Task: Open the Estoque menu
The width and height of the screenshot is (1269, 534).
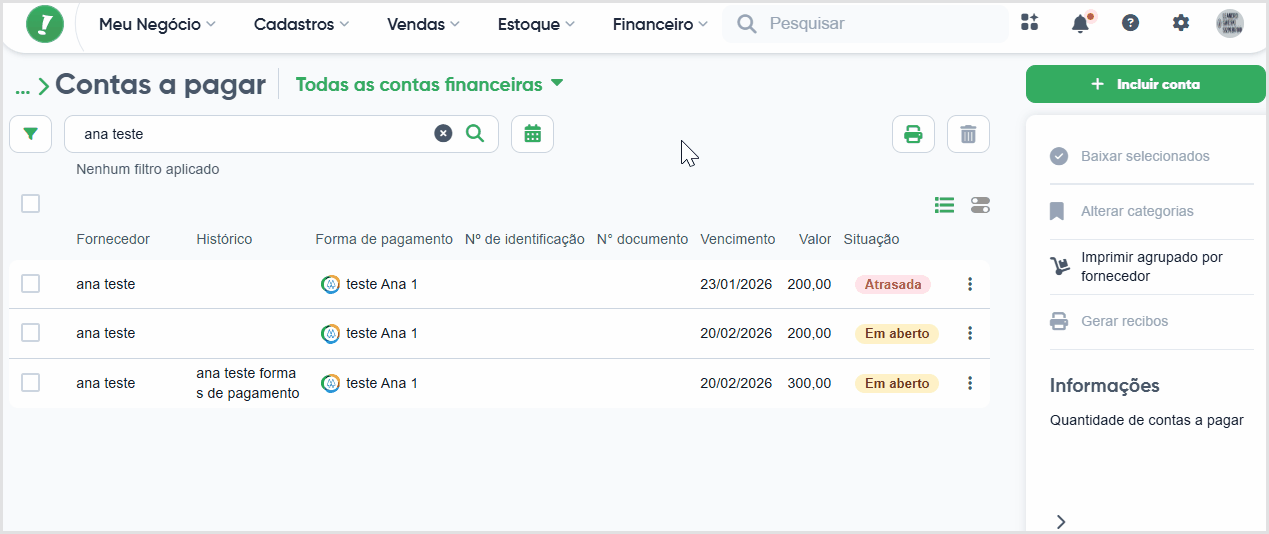Action: click(x=536, y=24)
